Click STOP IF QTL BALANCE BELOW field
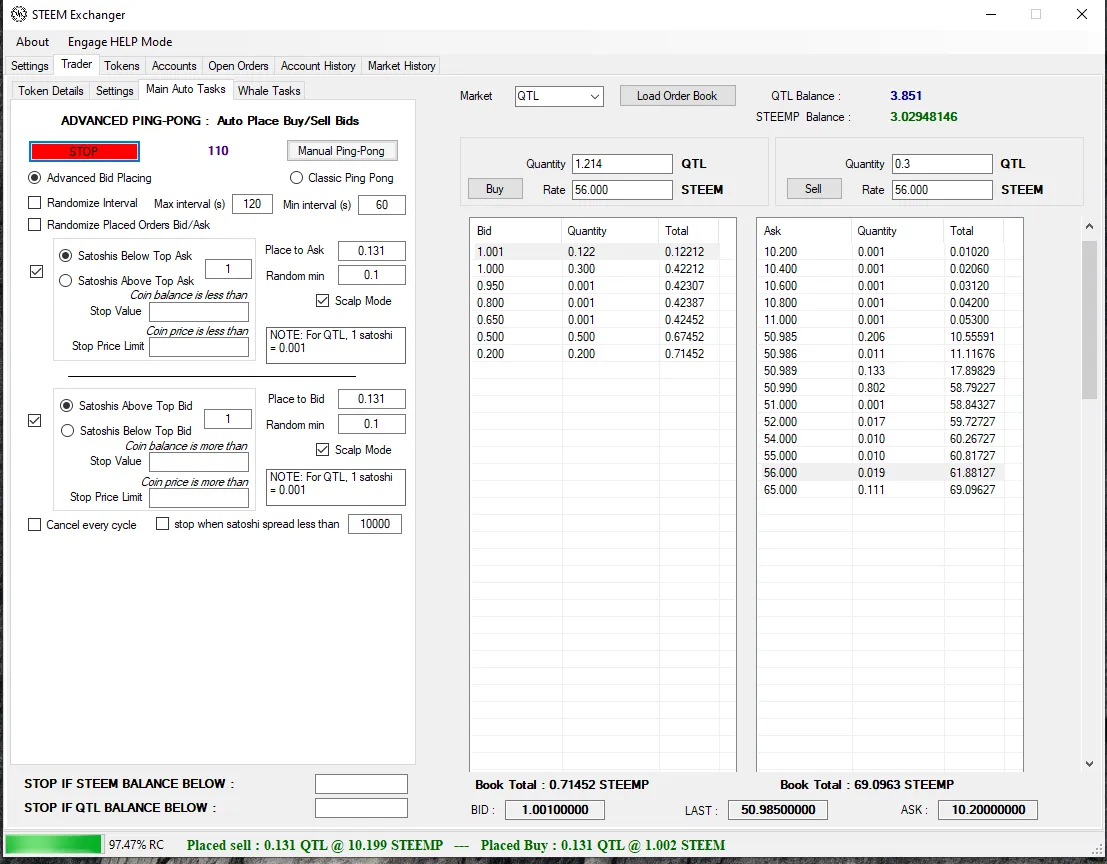 tap(361, 808)
